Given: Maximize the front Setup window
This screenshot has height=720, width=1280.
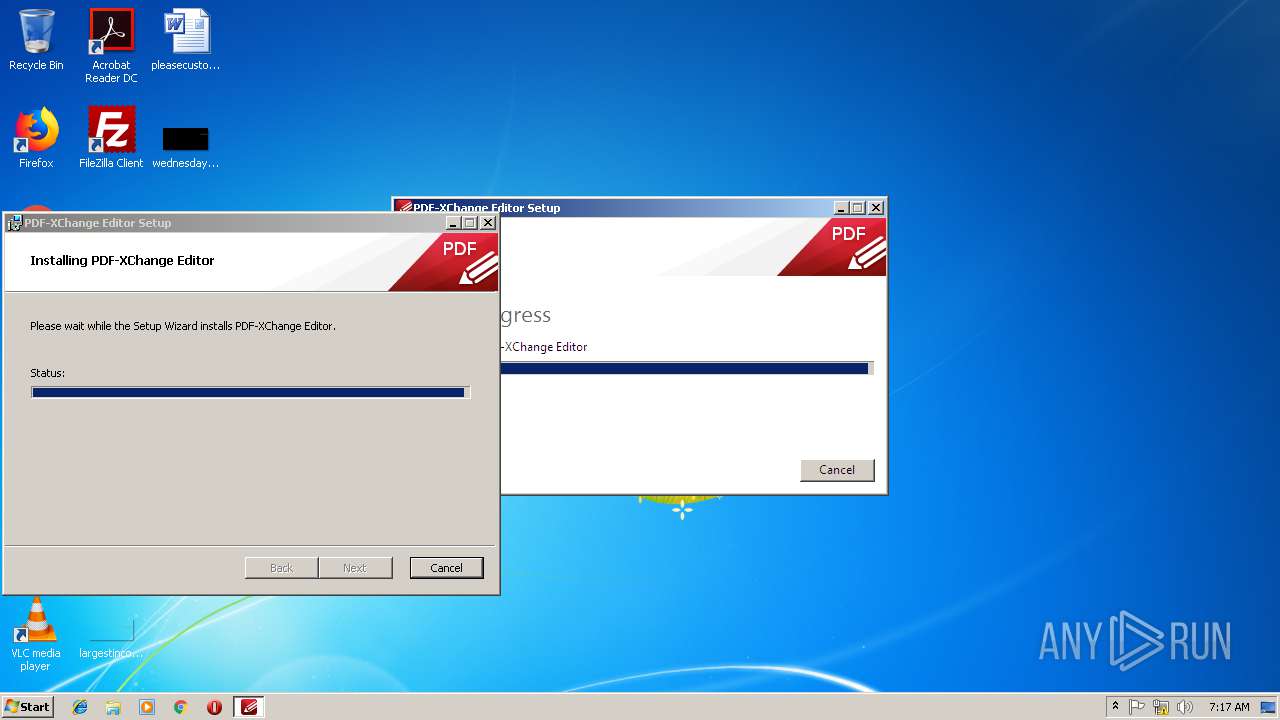Looking at the screenshot, I should coord(470,223).
